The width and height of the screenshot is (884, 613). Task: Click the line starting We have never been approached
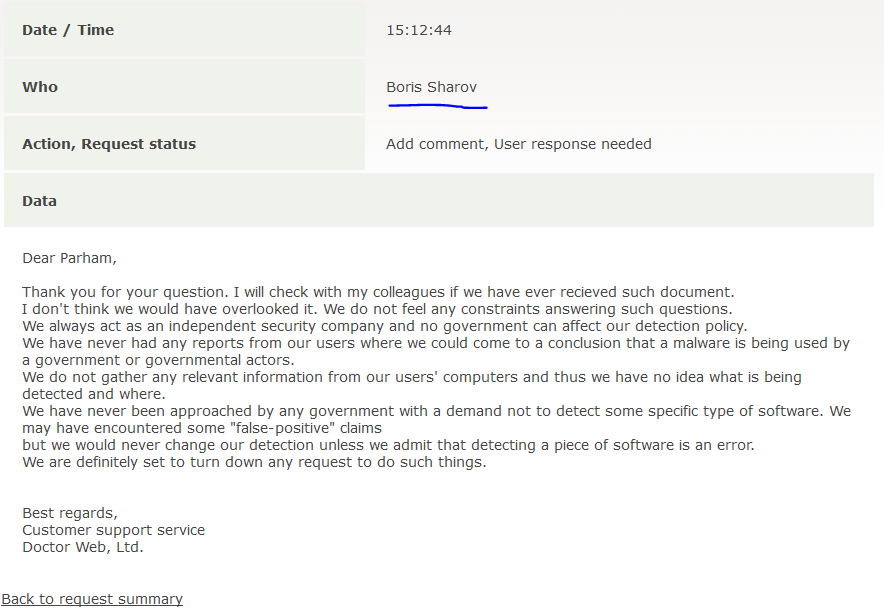[x=436, y=411]
